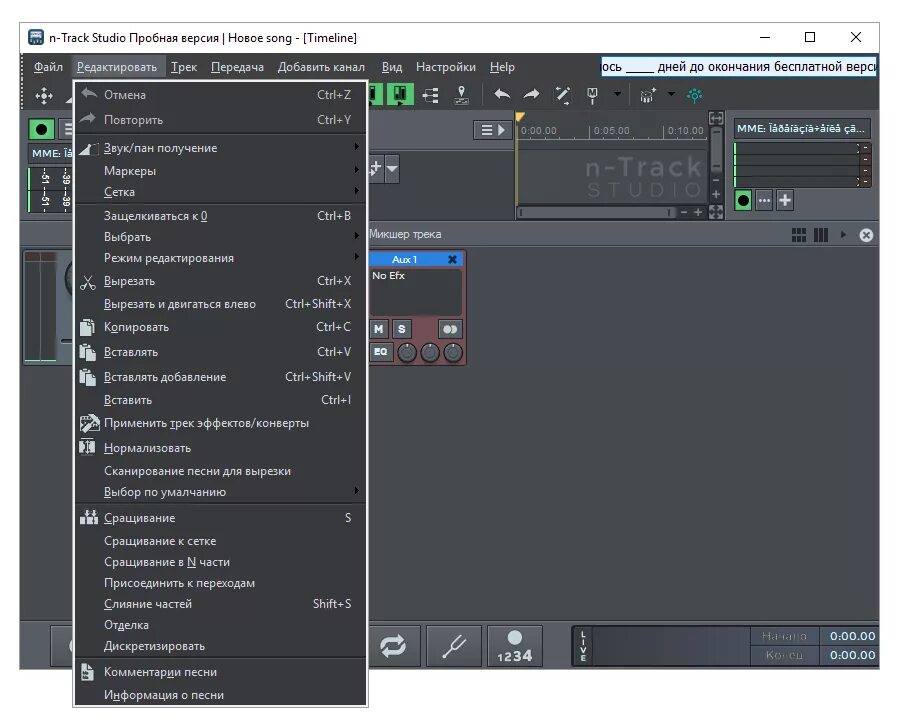This screenshot has width=915, height=728.
Task: Toggle loop playback button
Action: tap(393, 646)
